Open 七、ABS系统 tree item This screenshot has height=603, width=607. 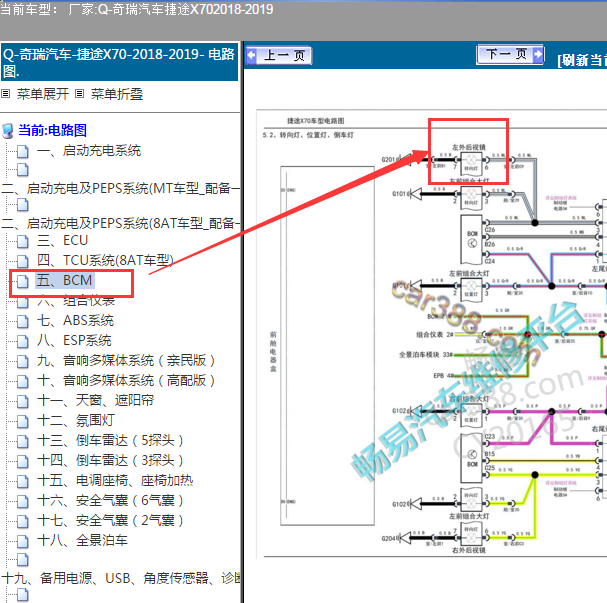coord(75,320)
